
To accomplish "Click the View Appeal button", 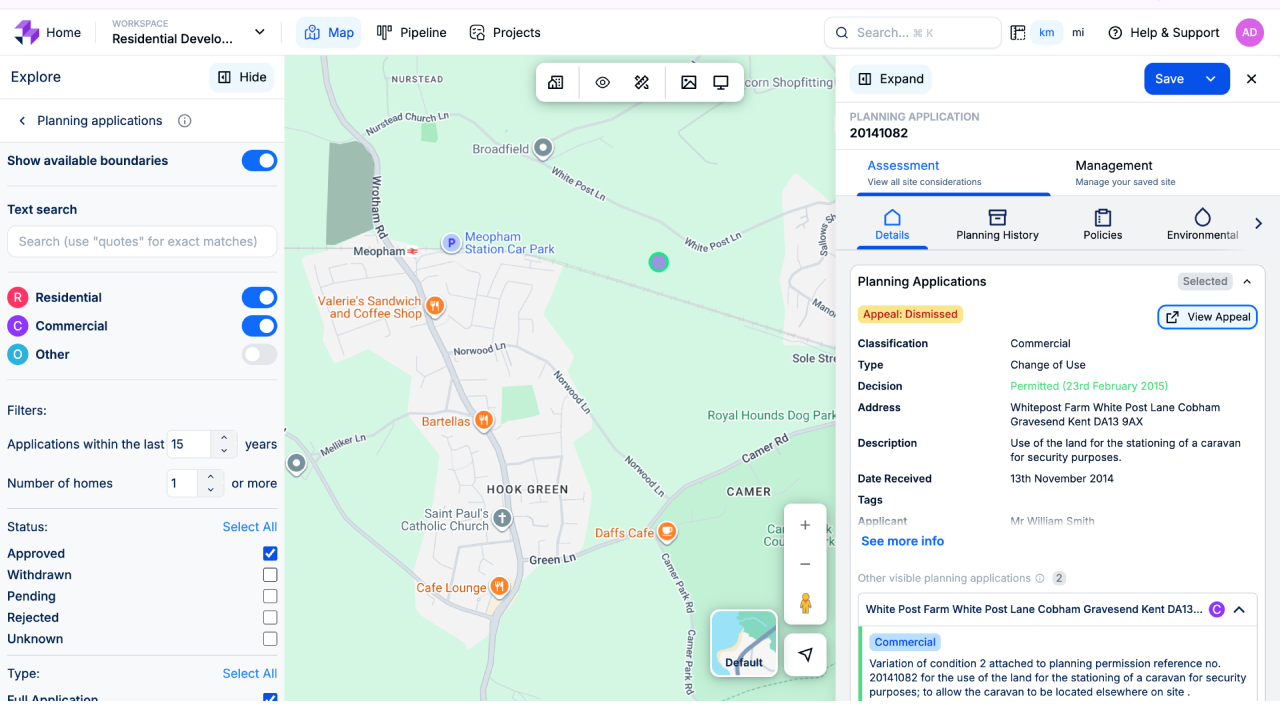I will (1207, 317).
